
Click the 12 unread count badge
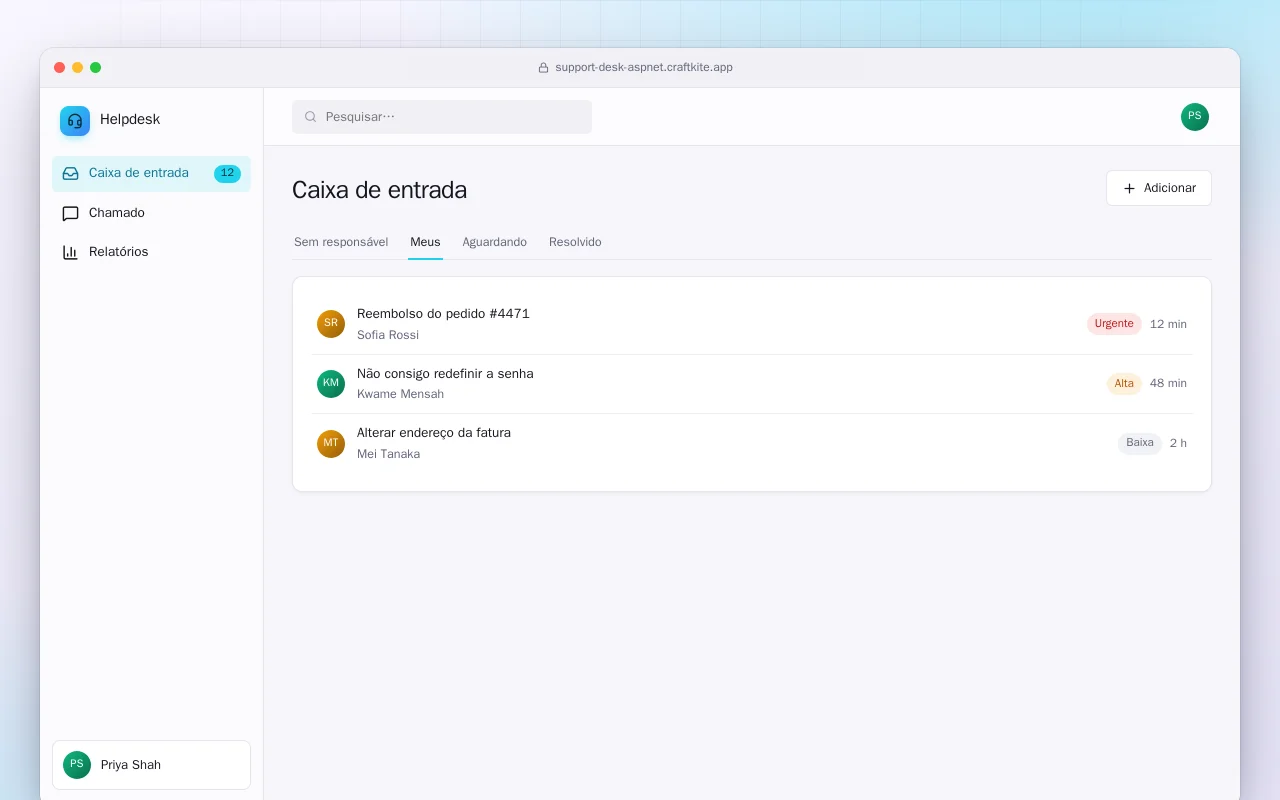click(x=227, y=173)
